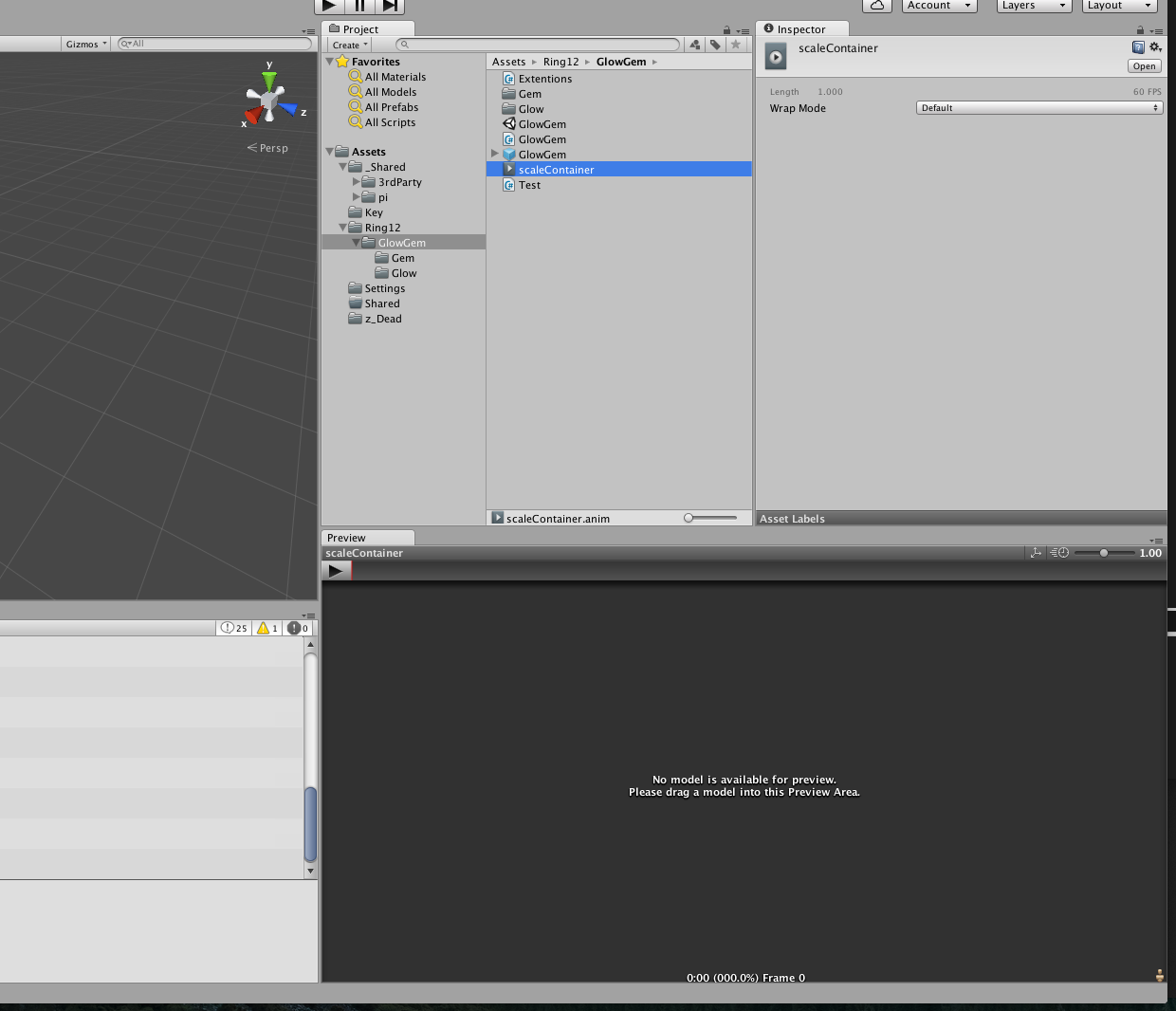1176x1011 pixels.
Task: Open the Layers dropdown
Action: point(1034,6)
